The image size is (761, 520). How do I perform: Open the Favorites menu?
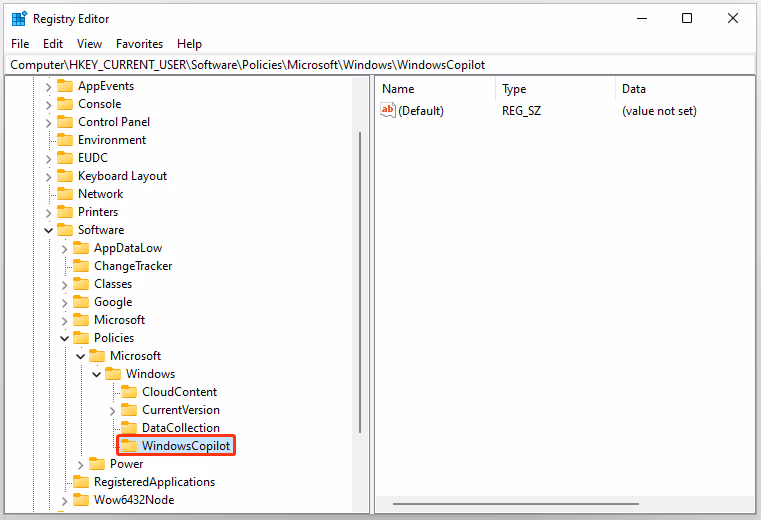click(x=139, y=44)
